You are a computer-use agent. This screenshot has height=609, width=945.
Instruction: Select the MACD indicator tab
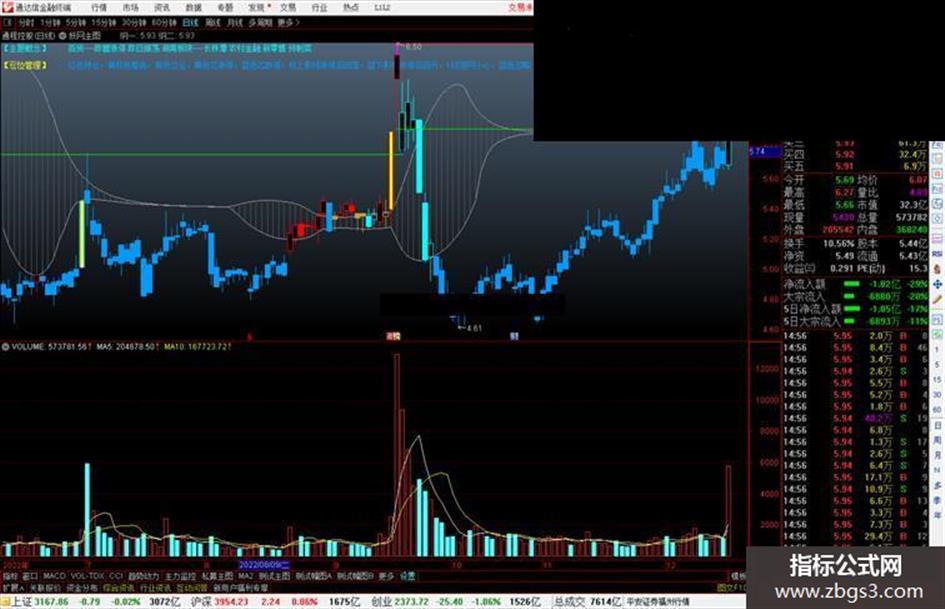coord(54,576)
